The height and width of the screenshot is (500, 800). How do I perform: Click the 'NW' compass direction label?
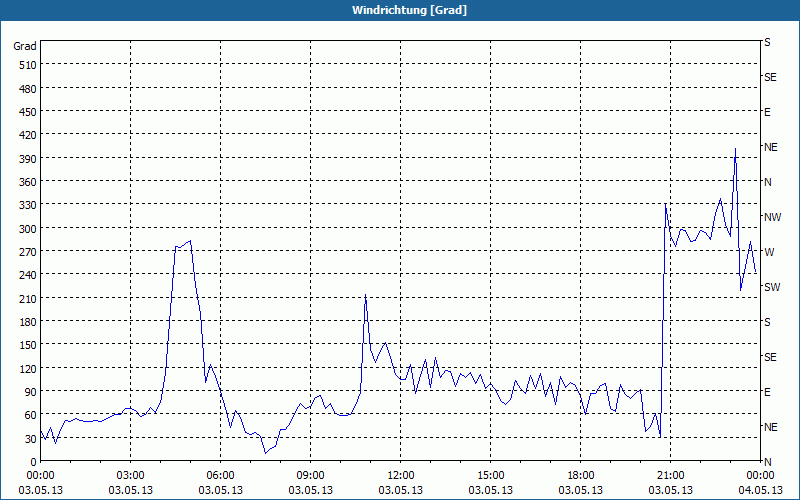click(x=772, y=217)
